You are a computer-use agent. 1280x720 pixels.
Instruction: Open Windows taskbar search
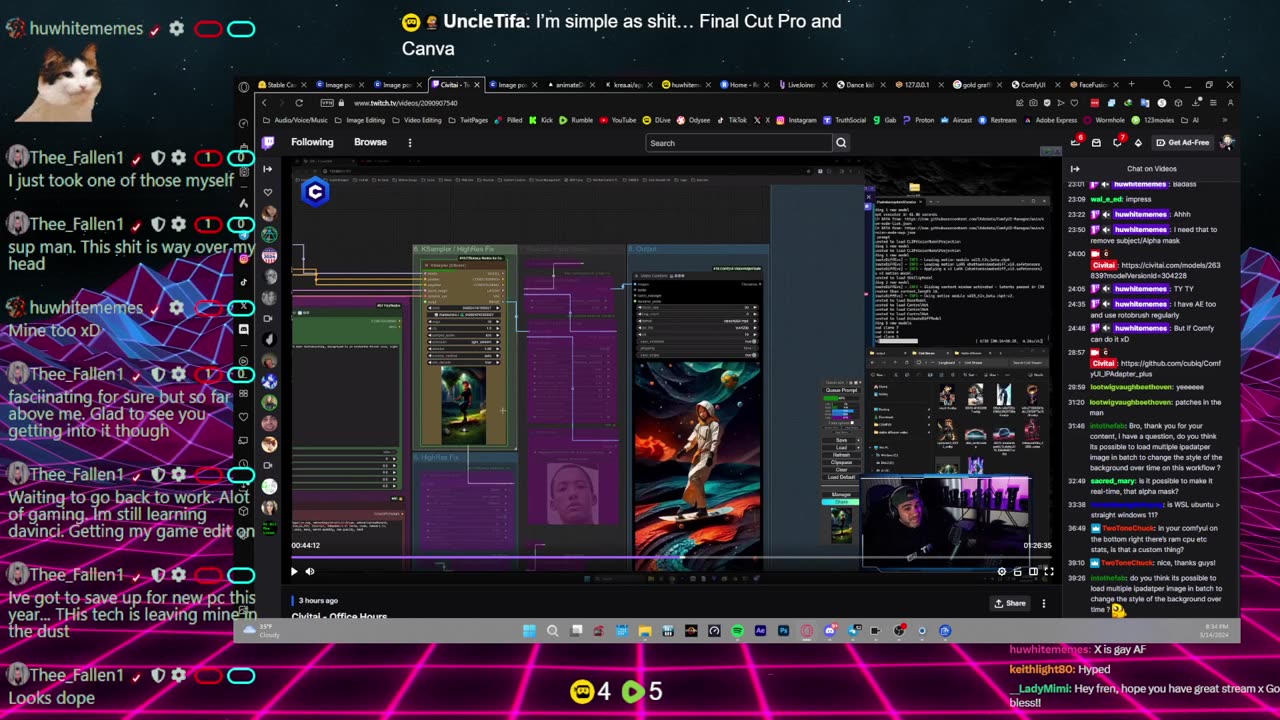click(552, 631)
